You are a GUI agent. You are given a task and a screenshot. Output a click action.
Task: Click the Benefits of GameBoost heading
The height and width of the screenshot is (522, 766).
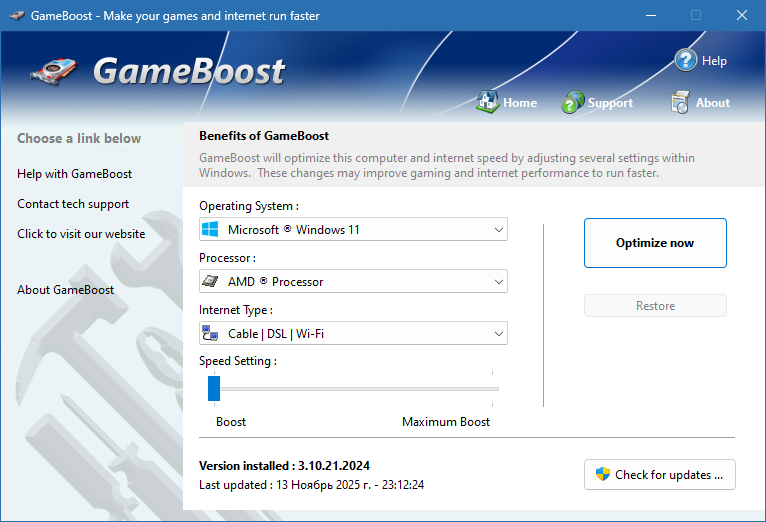[x=264, y=136]
